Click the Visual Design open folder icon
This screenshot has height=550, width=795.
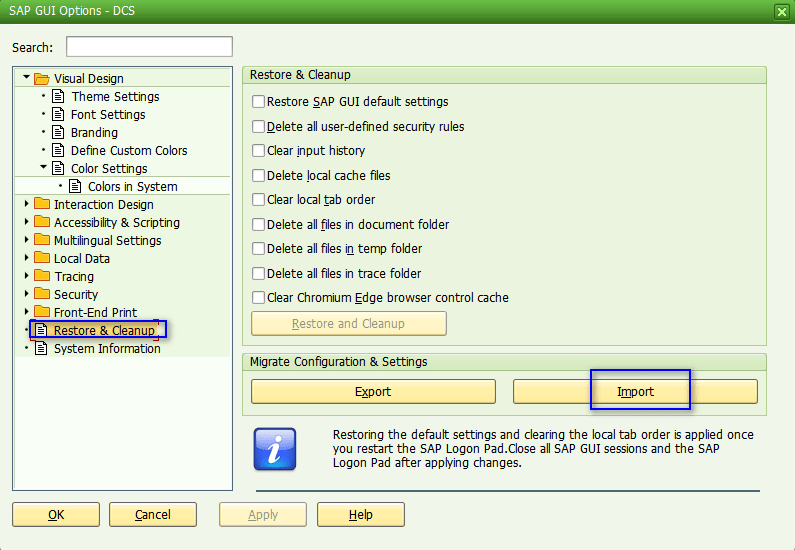pyautogui.click(x=41, y=79)
